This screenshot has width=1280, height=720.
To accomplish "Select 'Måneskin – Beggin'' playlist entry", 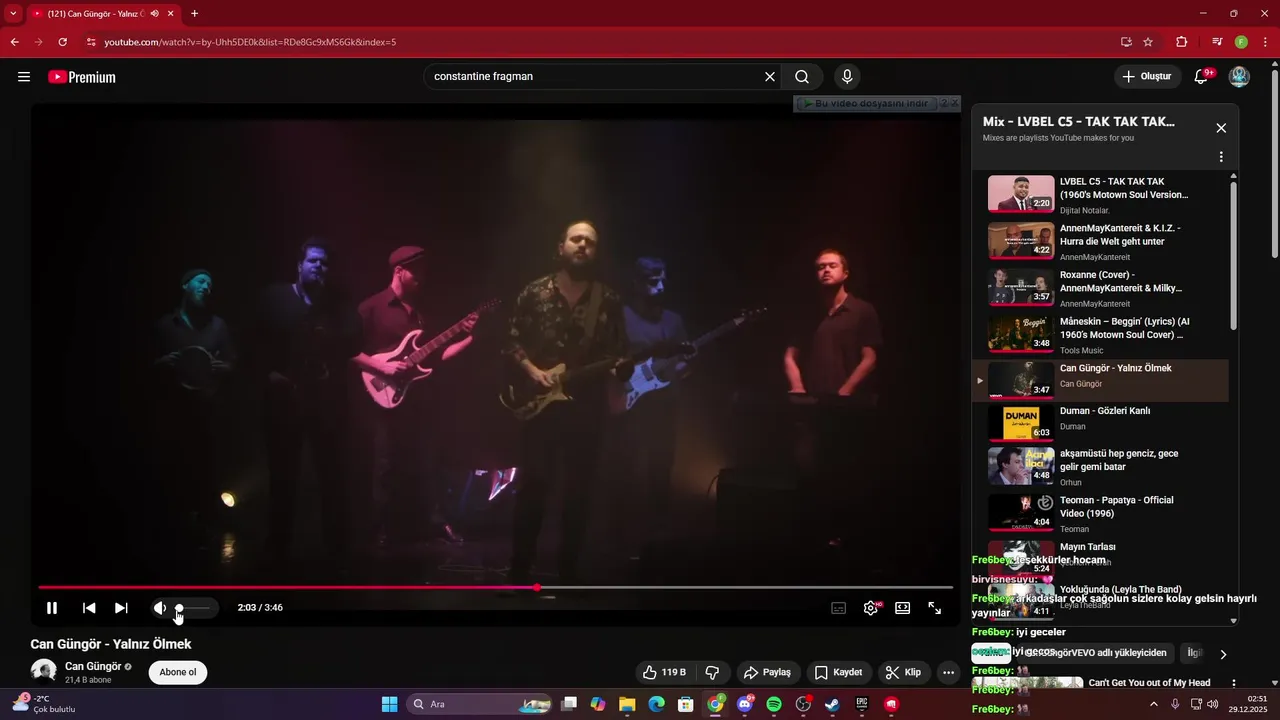I will coord(1100,335).
